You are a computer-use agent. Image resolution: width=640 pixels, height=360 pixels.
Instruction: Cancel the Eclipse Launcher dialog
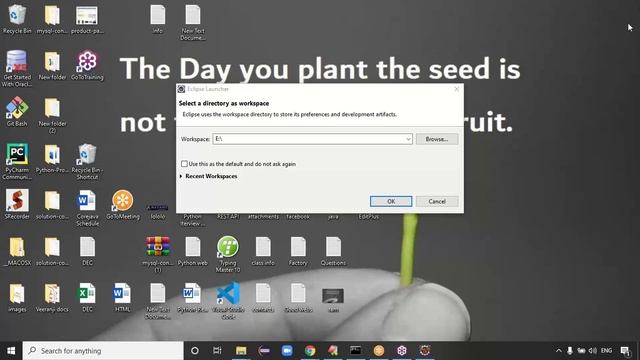(x=437, y=201)
